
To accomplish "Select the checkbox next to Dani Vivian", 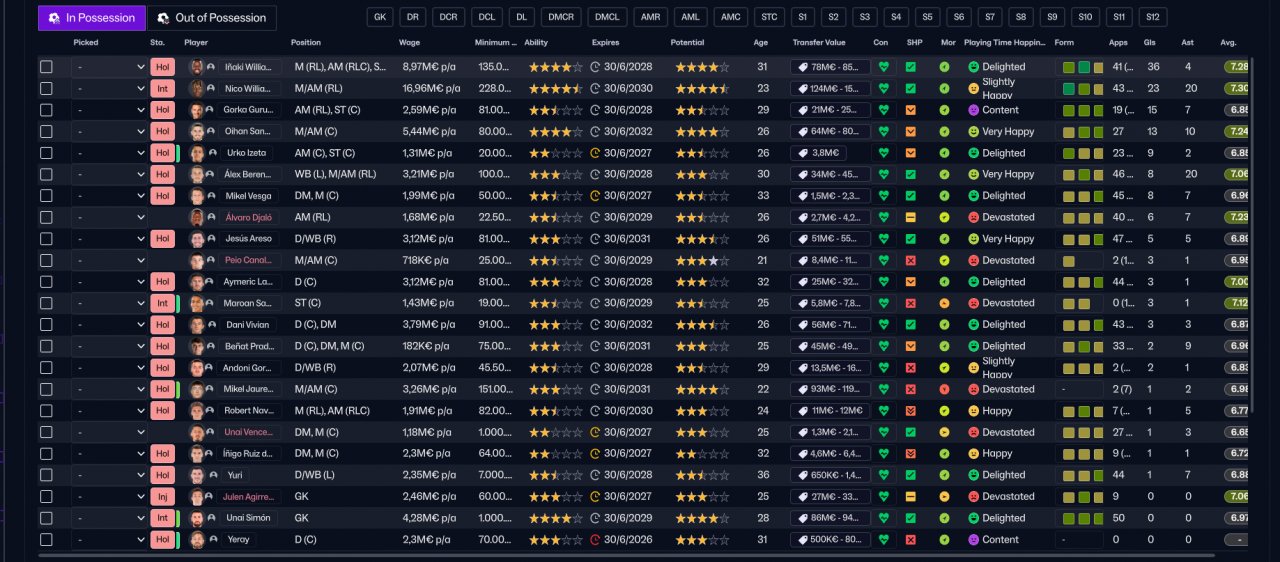I will [46, 325].
